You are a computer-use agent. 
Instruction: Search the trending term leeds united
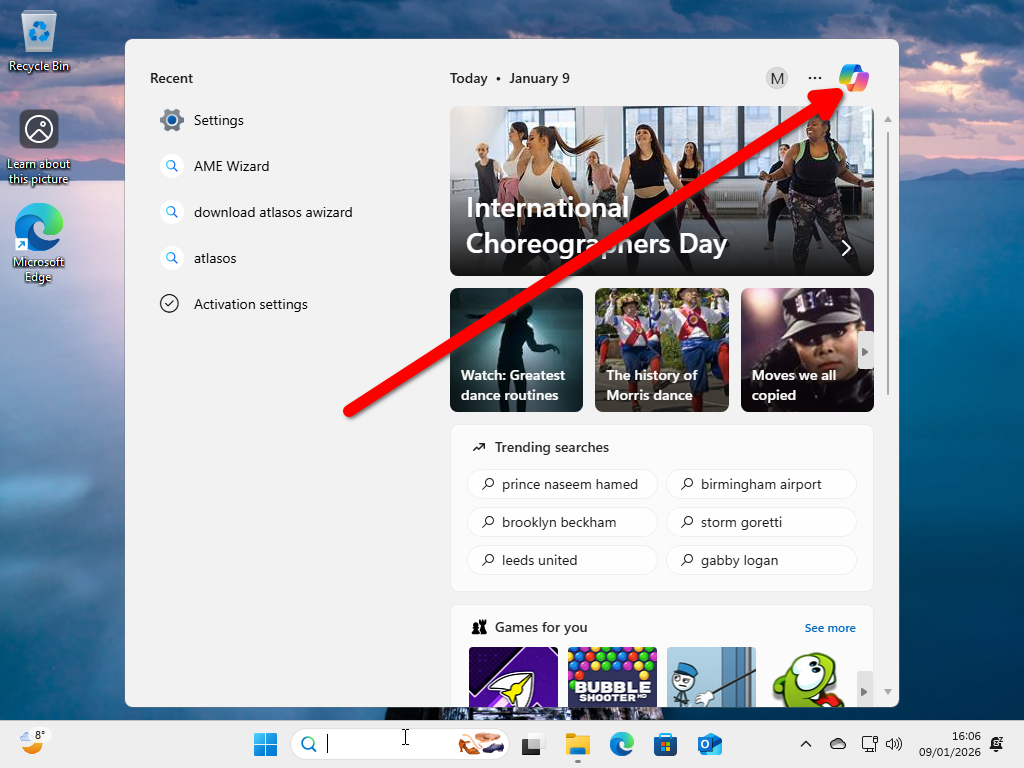click(562, 560)
